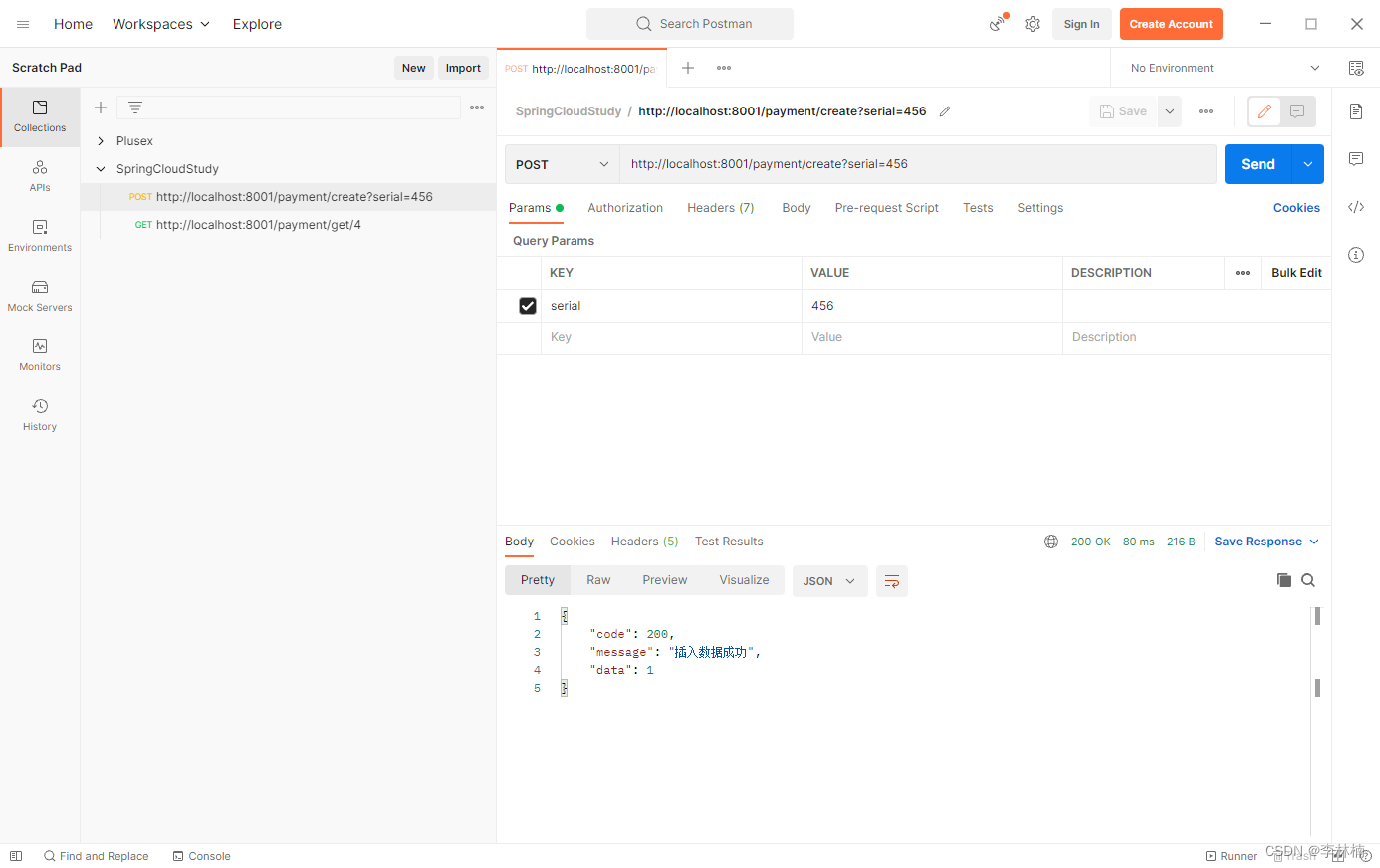Screen dimensions: 1380x868
Task: Click the Search Postman field
Action: tap(690, 24)
